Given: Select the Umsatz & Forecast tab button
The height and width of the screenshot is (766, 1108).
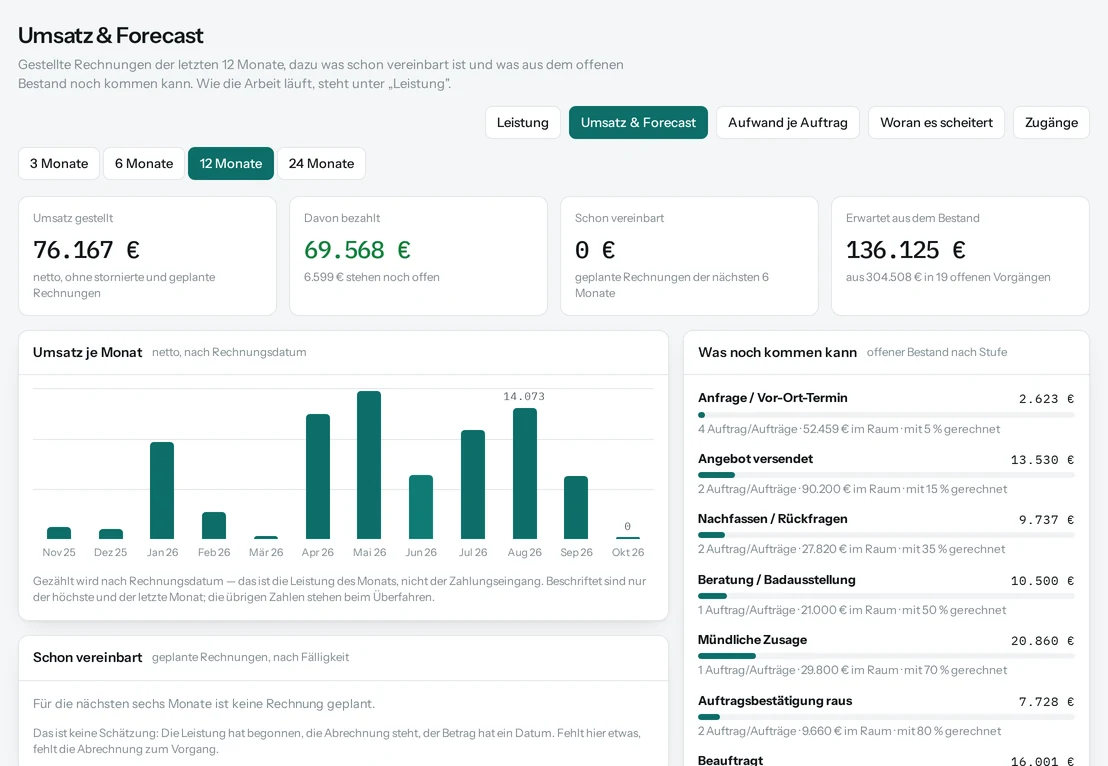Looking at the screenshot, I should pos(638,122).
